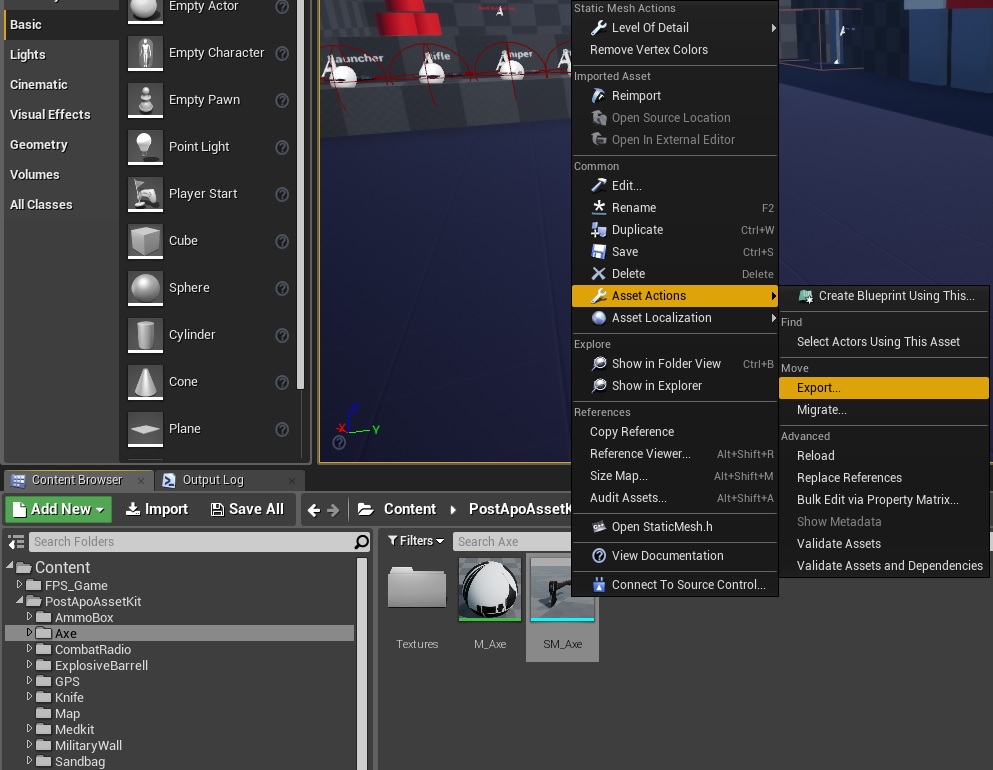
Task: Click the Point Light actor icon
Action: [x=146, y=147]
